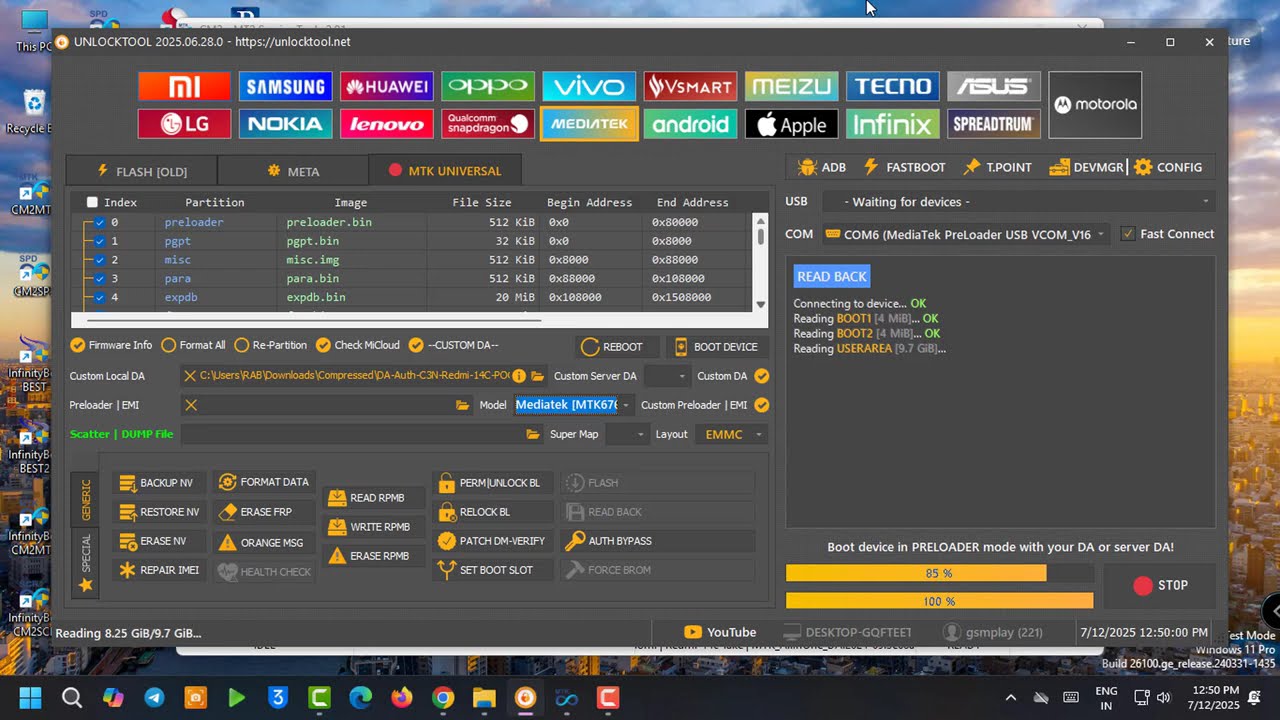The width and height of the screenshot is (1280, 720).
Task: Open the ASUS brand section
Action: [x=994, y=86]
